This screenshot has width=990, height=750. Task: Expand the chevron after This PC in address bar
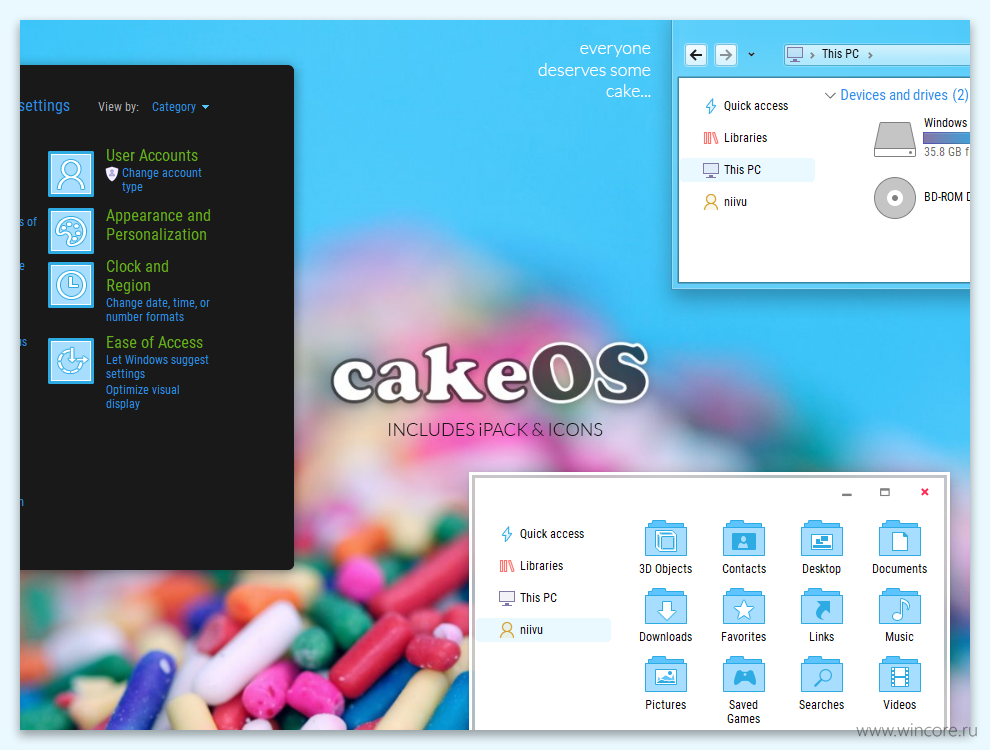(870, 55)
